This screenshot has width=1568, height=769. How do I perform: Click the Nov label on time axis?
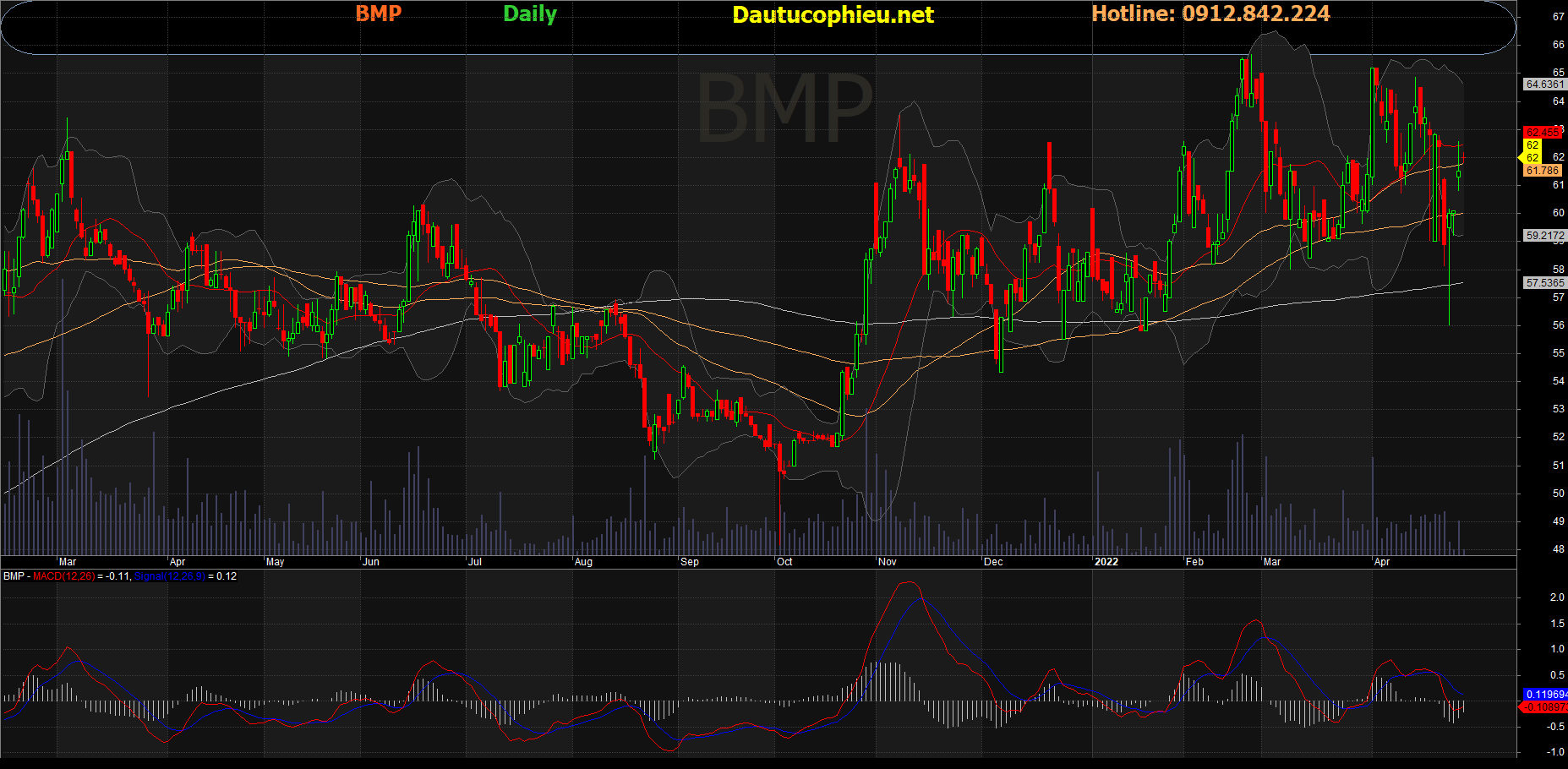[888, 562]
